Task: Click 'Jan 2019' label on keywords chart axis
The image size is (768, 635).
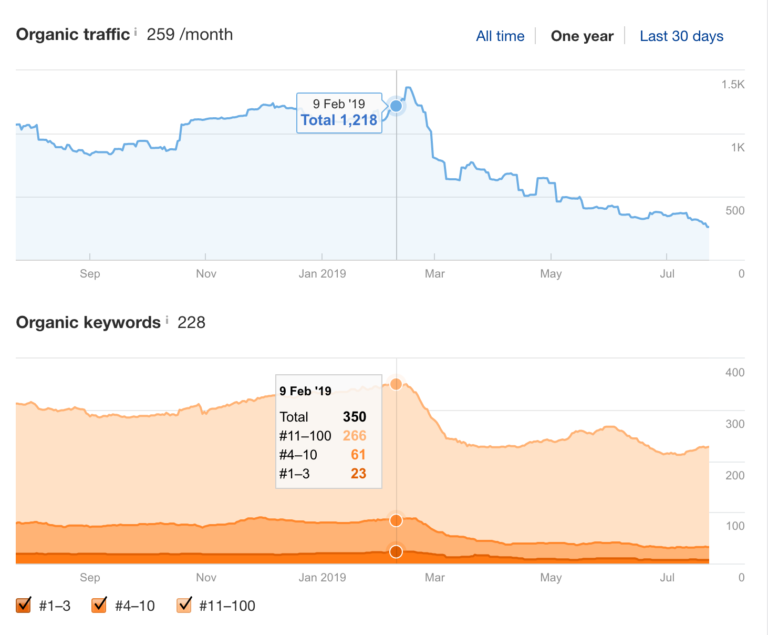Action: coord(322,577)
